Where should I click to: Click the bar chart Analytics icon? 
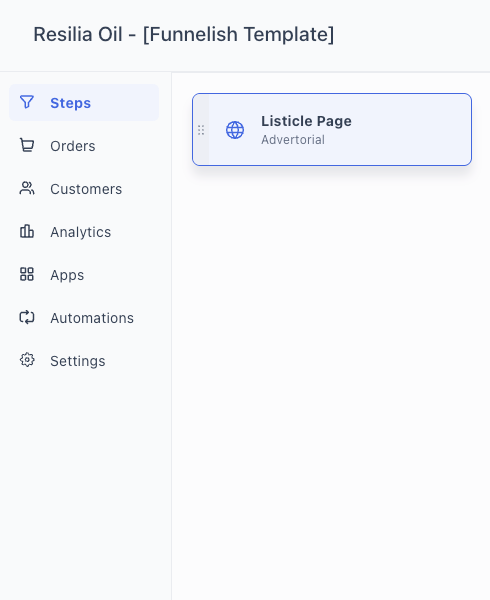[27, 232]
